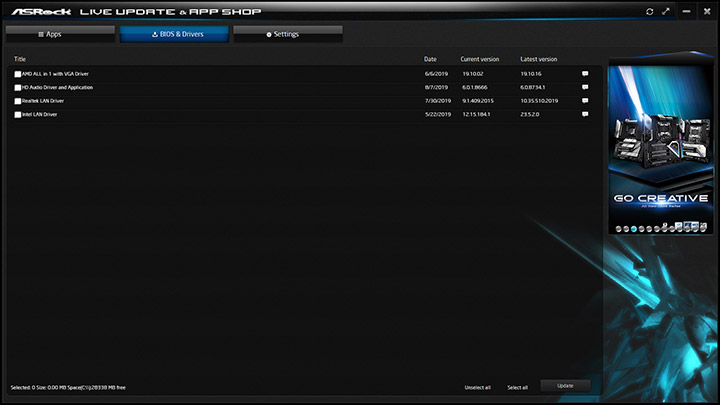Click the refresh icon in title bar
The image size is (720, 405).
[649, 11]
